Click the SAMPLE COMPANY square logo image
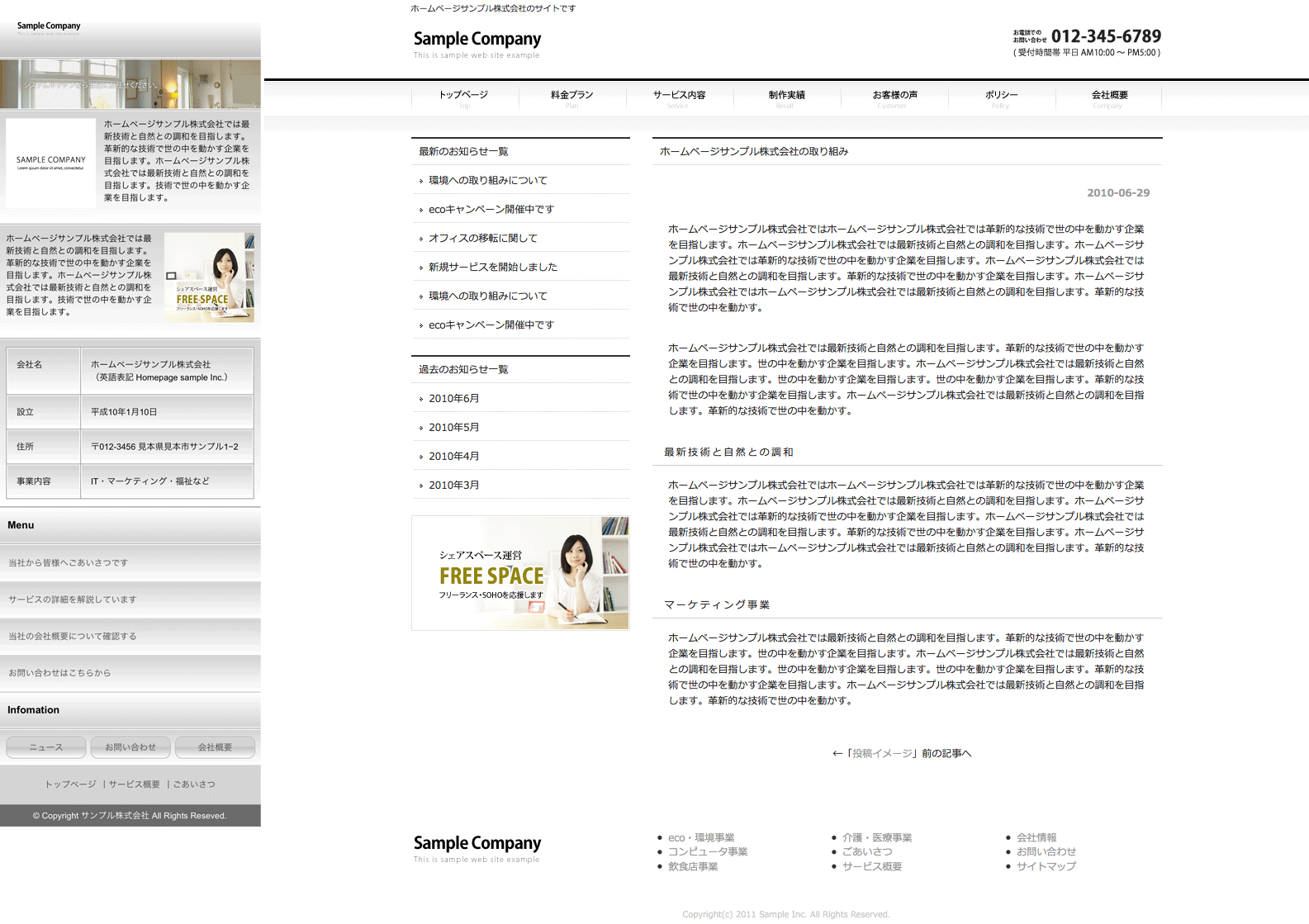 [x=51, y=162]
